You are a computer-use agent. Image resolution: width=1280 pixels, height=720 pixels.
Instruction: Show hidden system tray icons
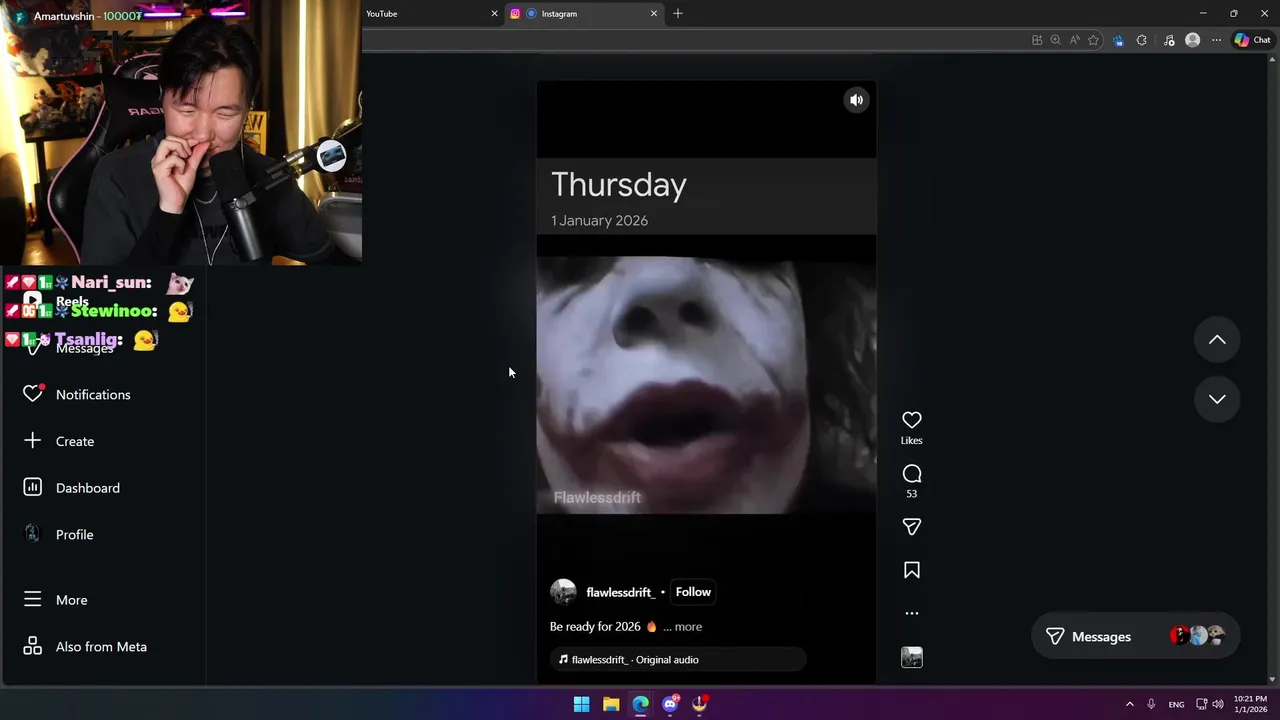(1130, 704)
